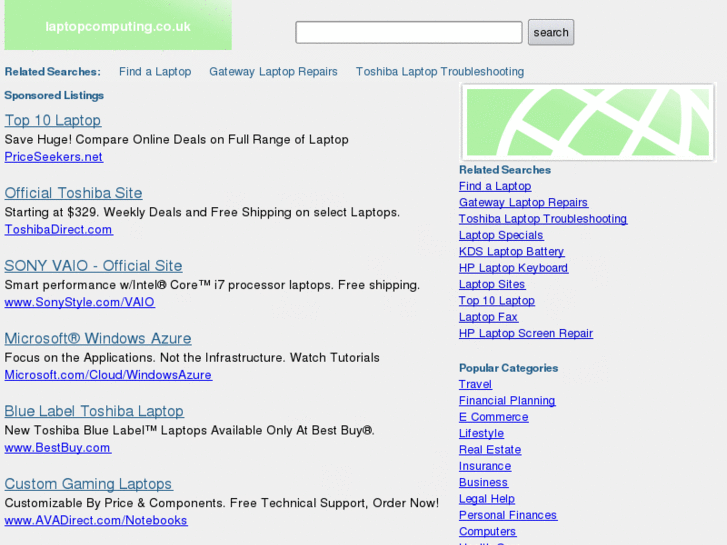The height and width of the screenshot is (545, 727).
Task: Open the laptopcomputing.co.uk logo banner
Action: click(x=118, y=25)
